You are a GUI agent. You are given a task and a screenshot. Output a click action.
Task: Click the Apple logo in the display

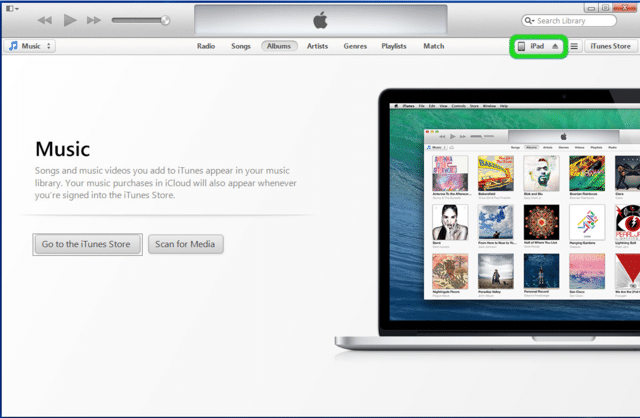pos(320,20)
